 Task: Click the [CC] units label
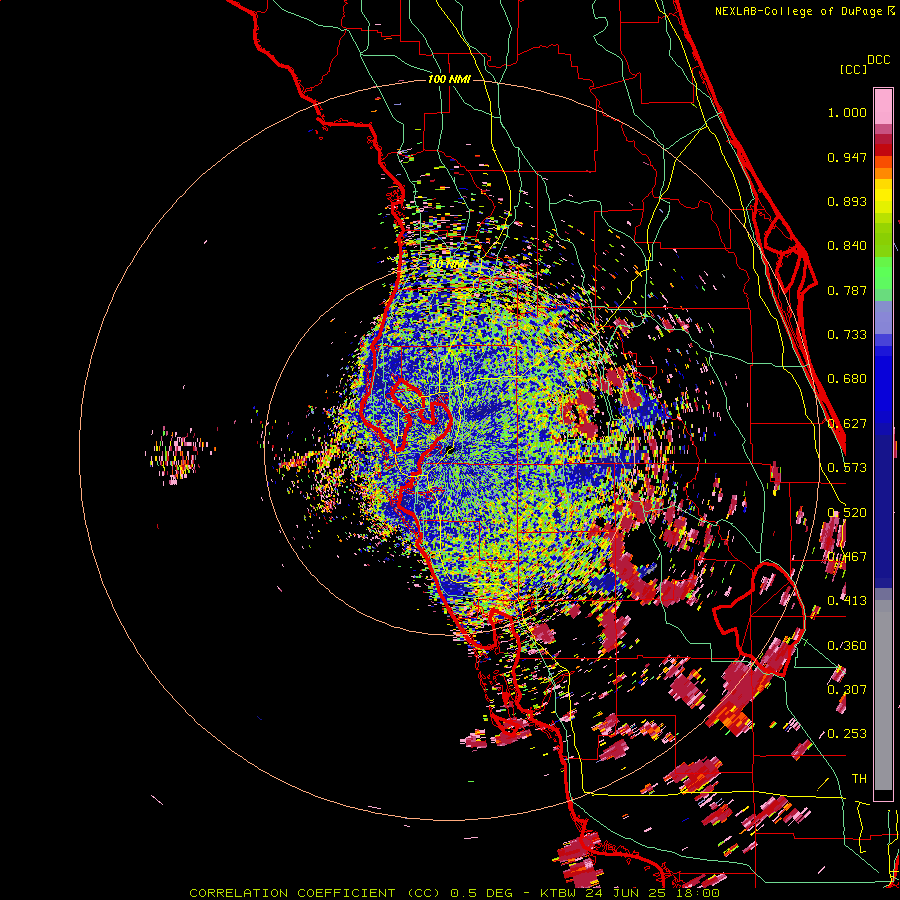853,69
